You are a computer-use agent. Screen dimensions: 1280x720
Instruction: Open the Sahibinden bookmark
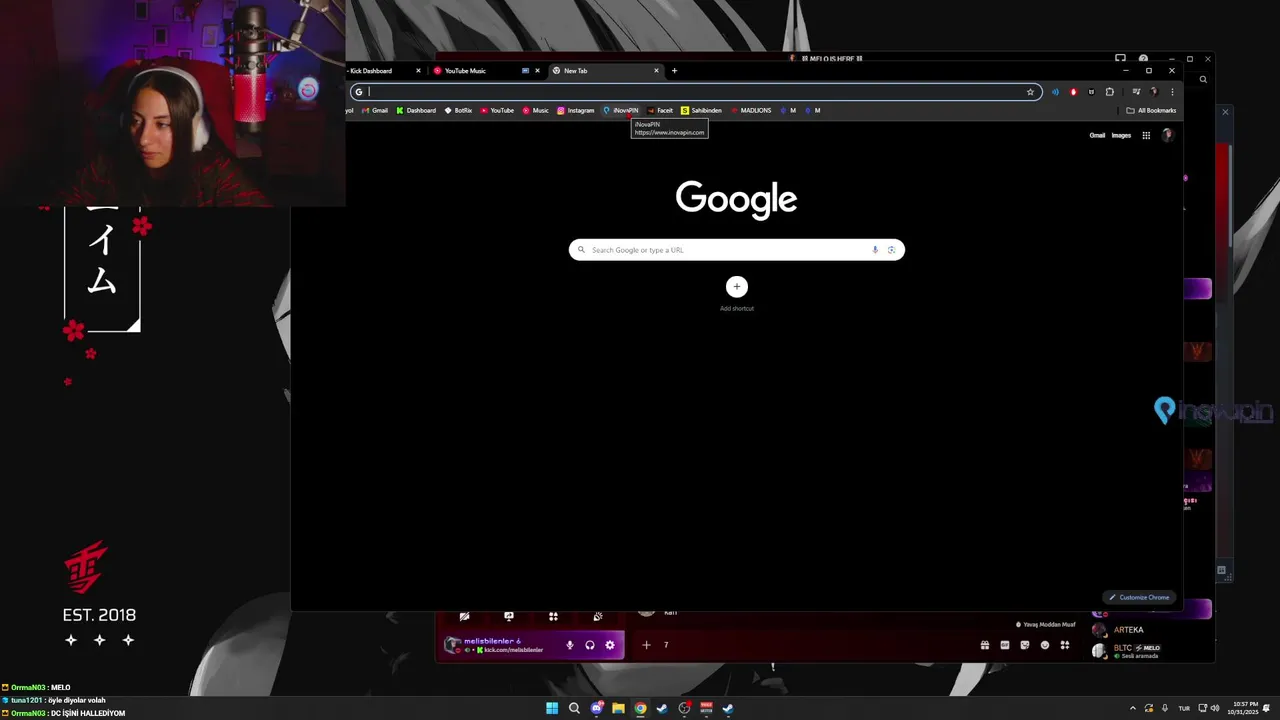pos(701,111)
